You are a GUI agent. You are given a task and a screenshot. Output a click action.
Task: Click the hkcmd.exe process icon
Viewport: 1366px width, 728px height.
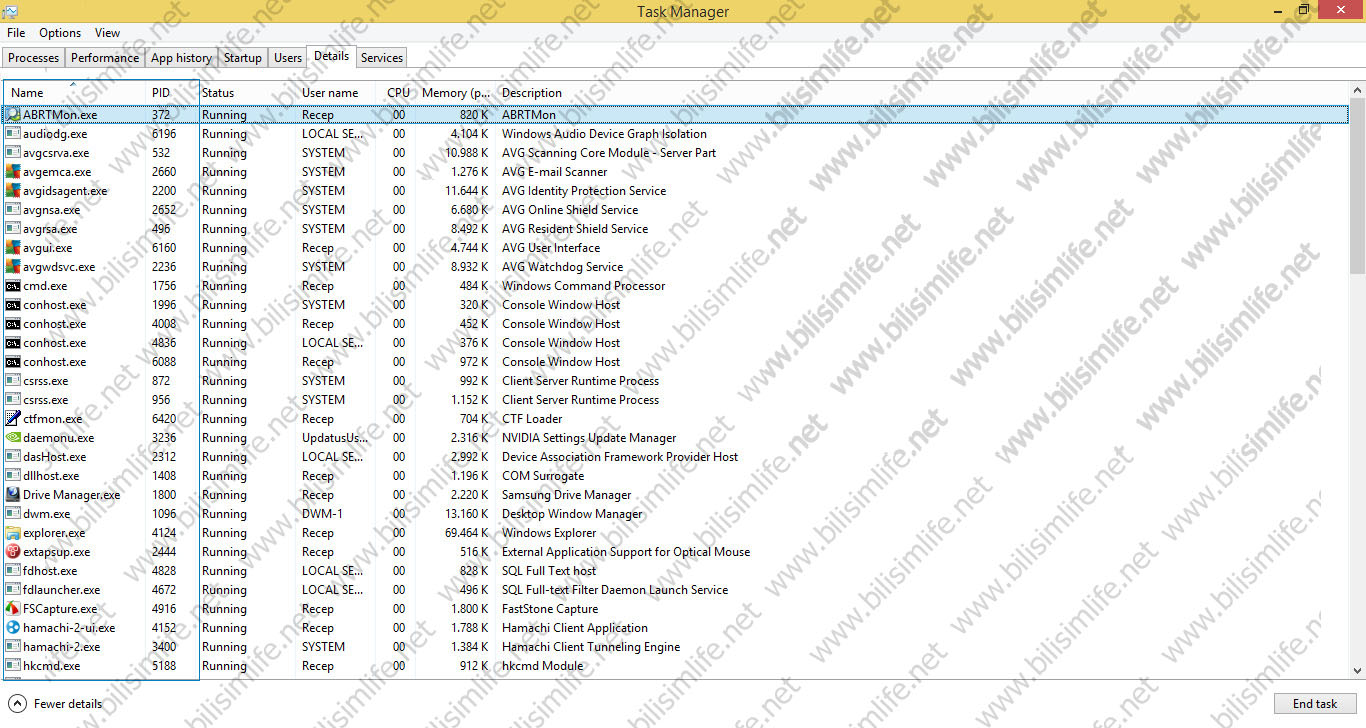tap(13, 666)
